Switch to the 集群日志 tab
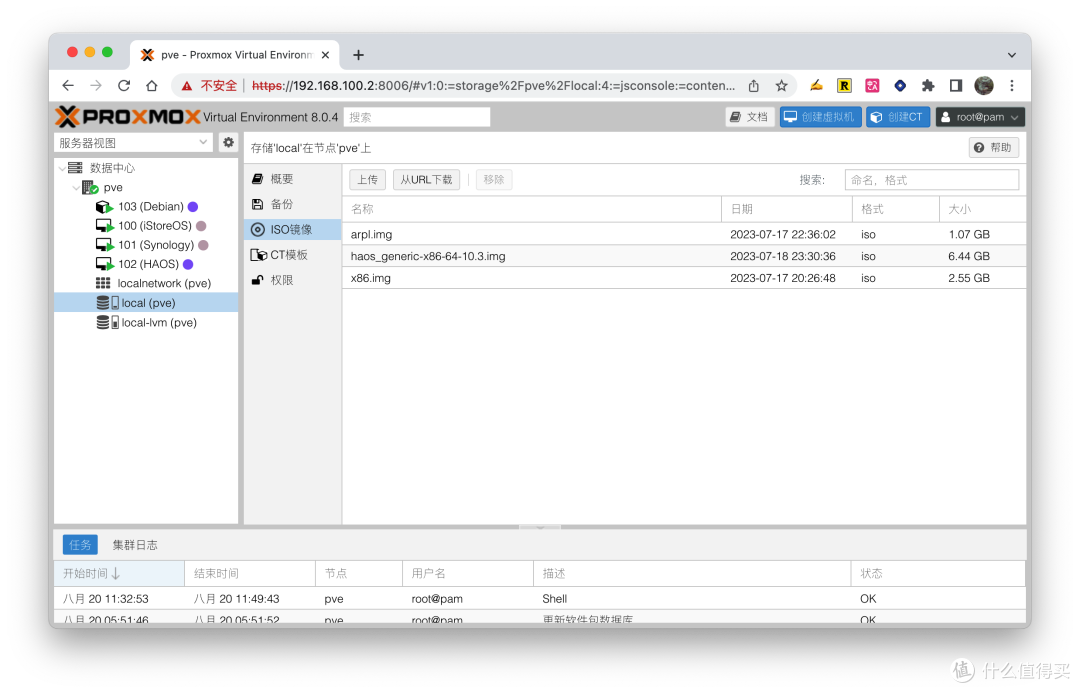Viewport: 1080px width, 693px height. [x=135, y=545]
